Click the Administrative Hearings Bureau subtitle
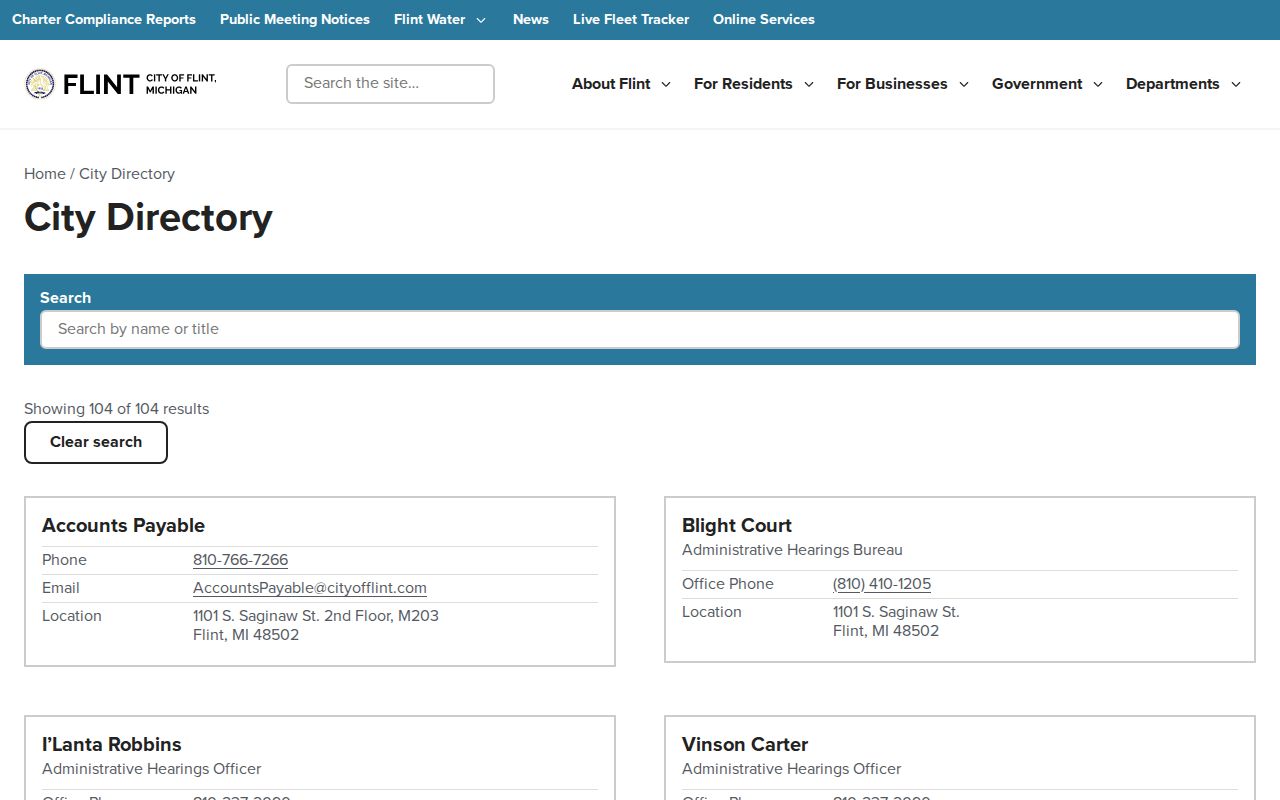The width and height of the screenshot is (1280, 800). click(x=792, y=550)
